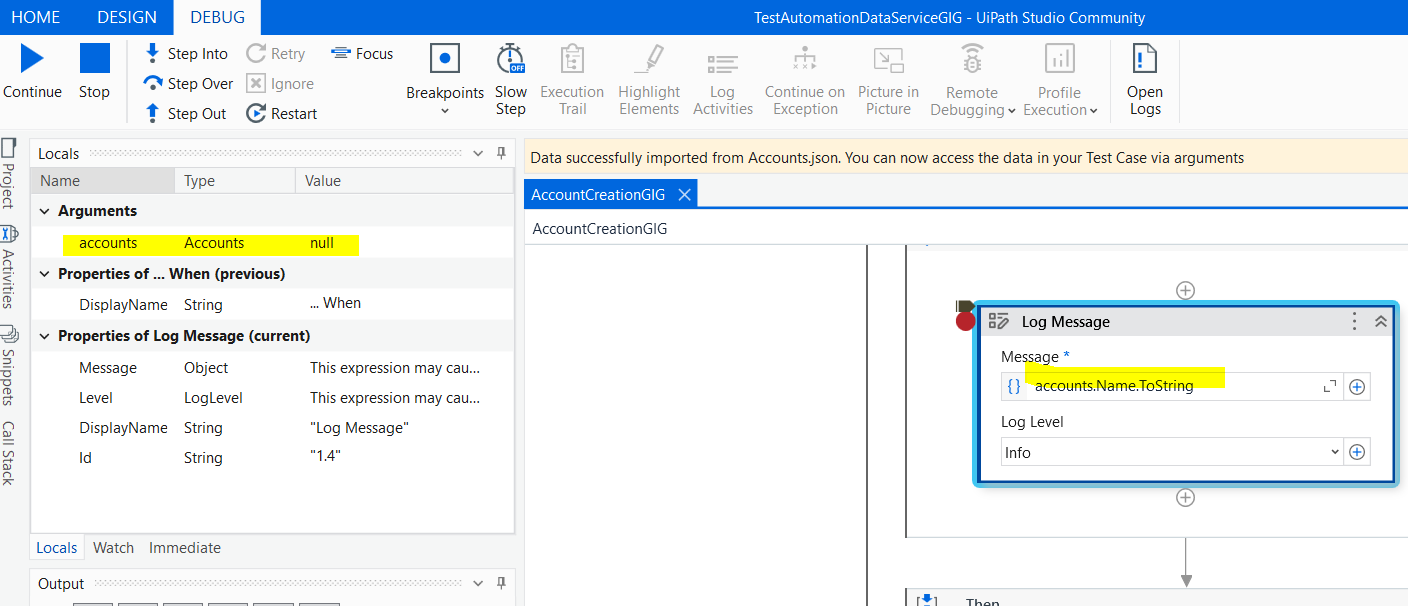This screenshot has height=606, width=1408.
Task: Toggle Slow Step mode
Action: click(x=511, y=79)
